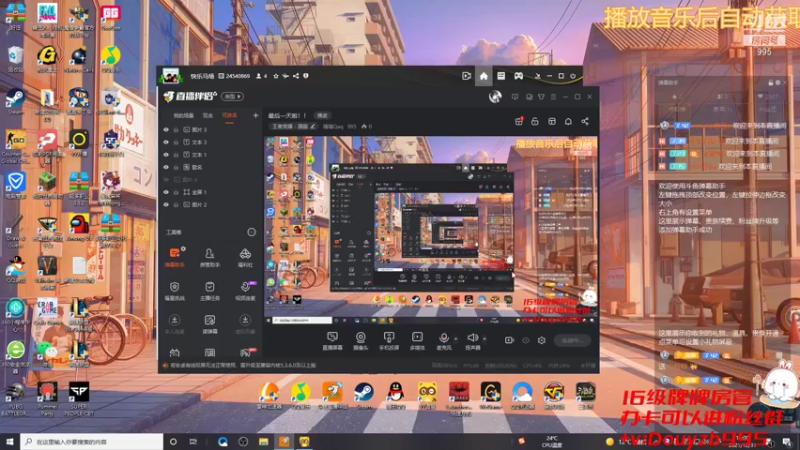
Task: Open the 弹幕助手 tool in orange
Action: [174, 257]
